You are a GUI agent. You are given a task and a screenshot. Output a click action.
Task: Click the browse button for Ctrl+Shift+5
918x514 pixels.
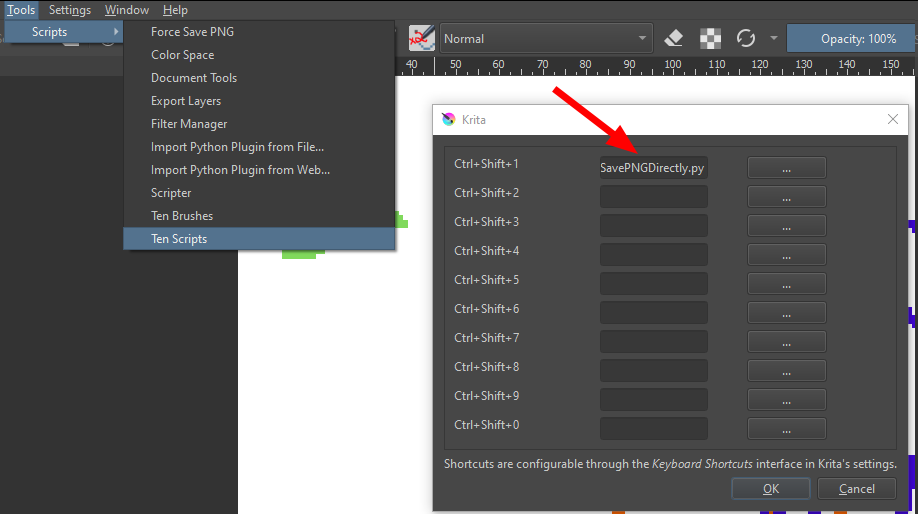pos(786,284)
